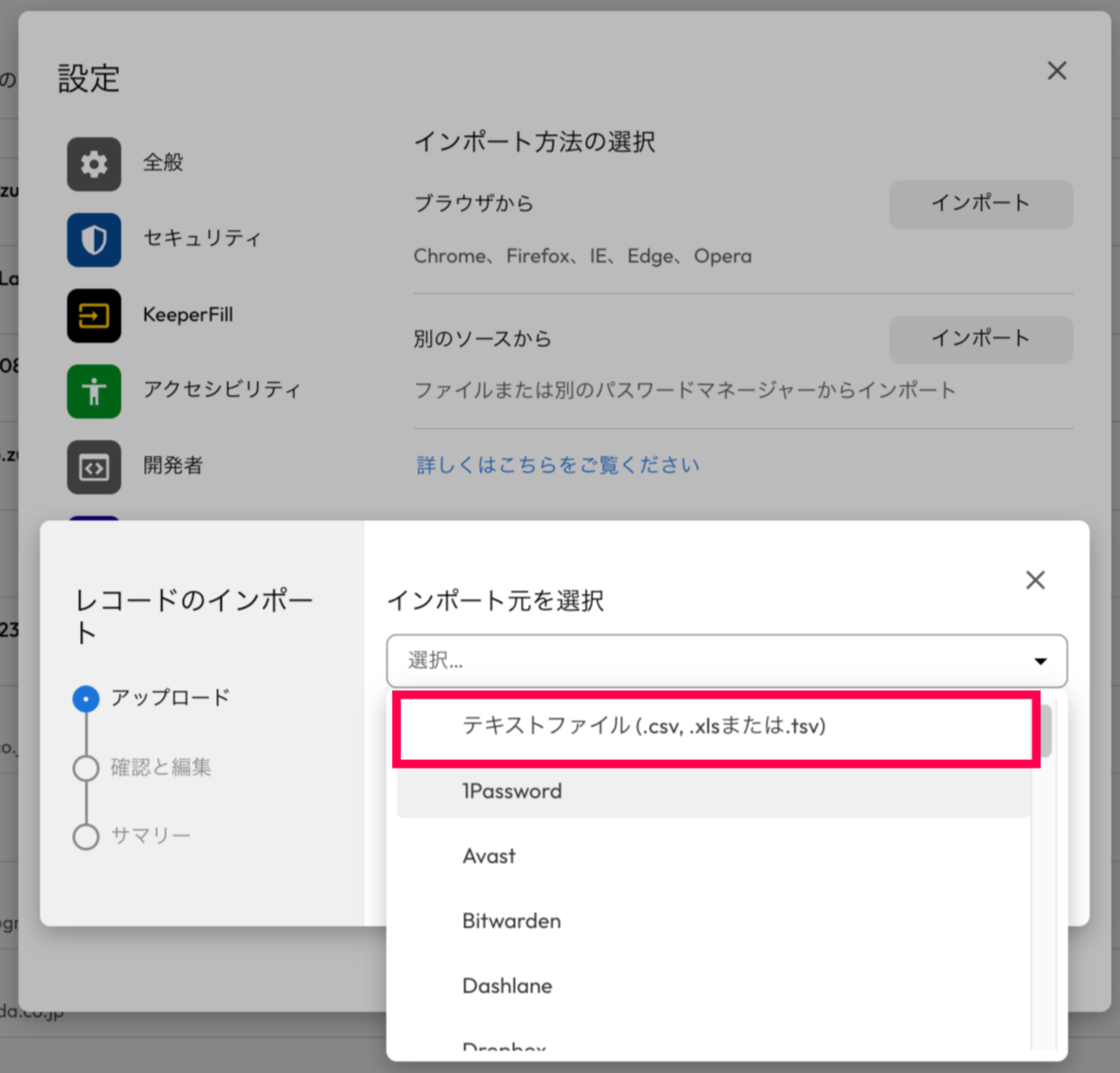Select the アップロード step indicator
Image resolution: width=1120 pixels, height=1073 pixels.
click(86, 699)
